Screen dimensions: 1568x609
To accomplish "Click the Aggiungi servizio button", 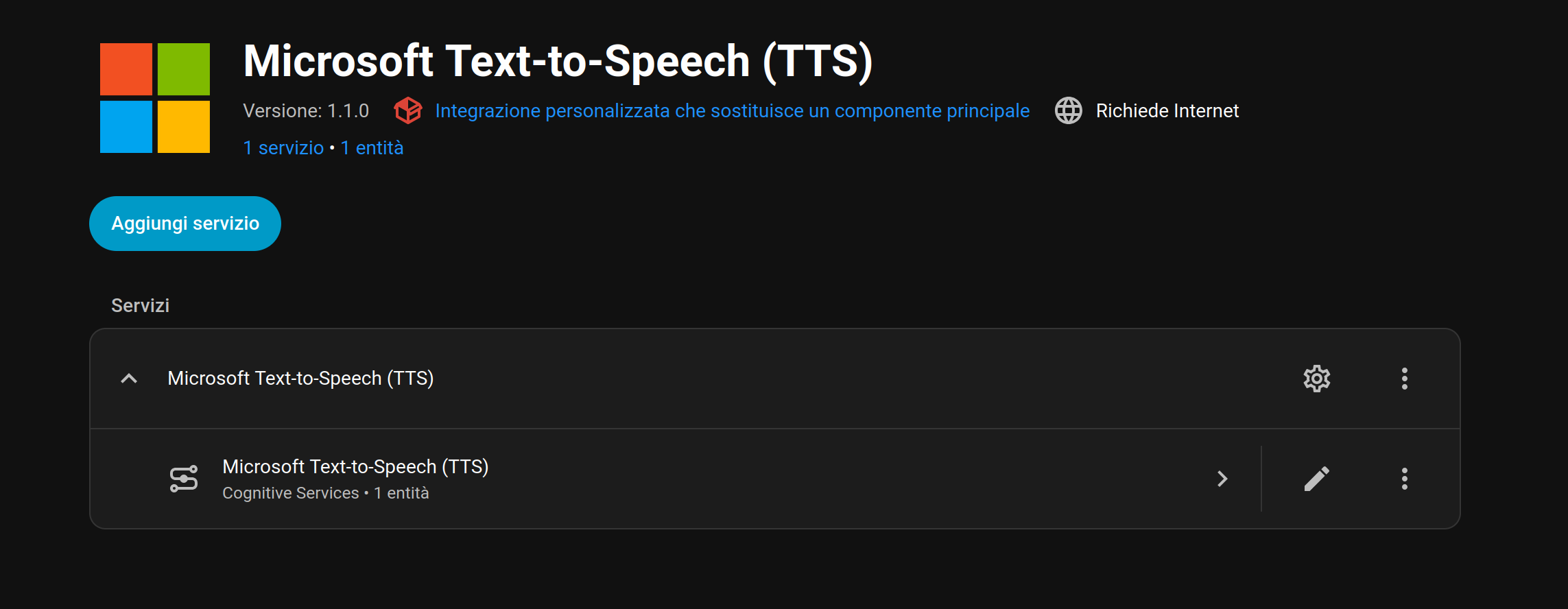I will [185, 223].
